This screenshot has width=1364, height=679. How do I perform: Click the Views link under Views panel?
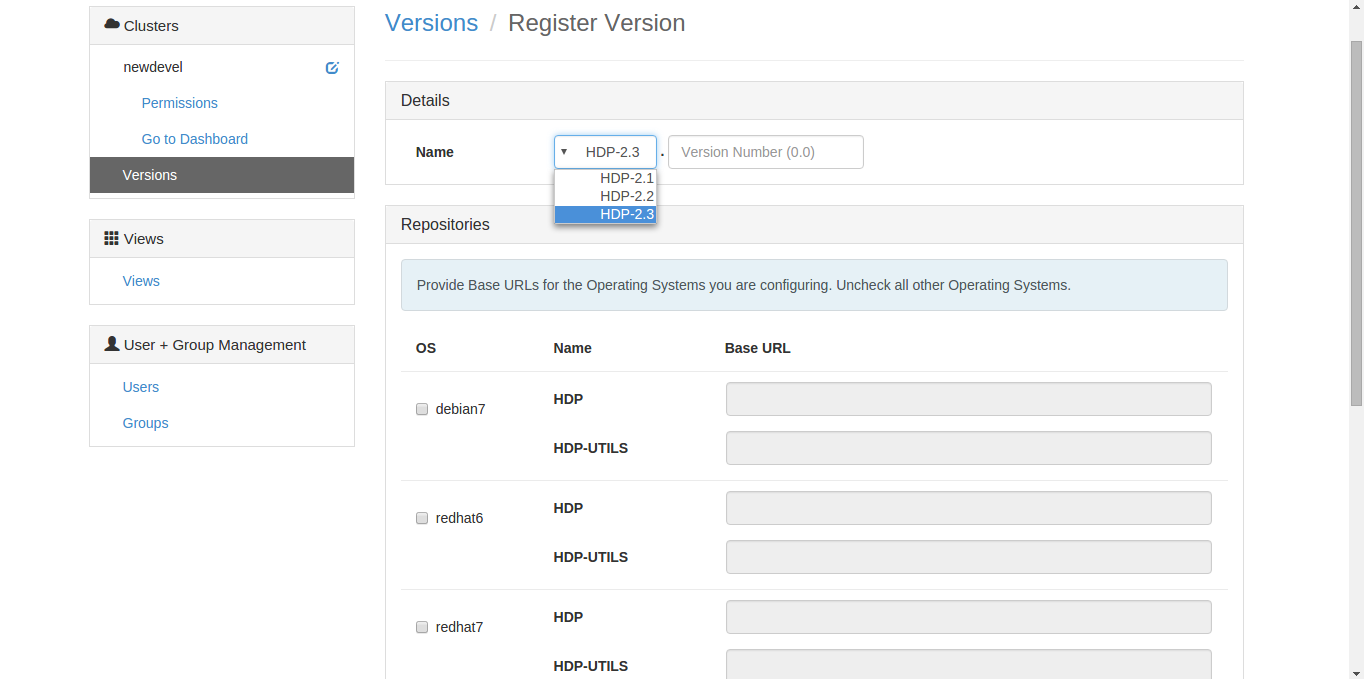141,281
